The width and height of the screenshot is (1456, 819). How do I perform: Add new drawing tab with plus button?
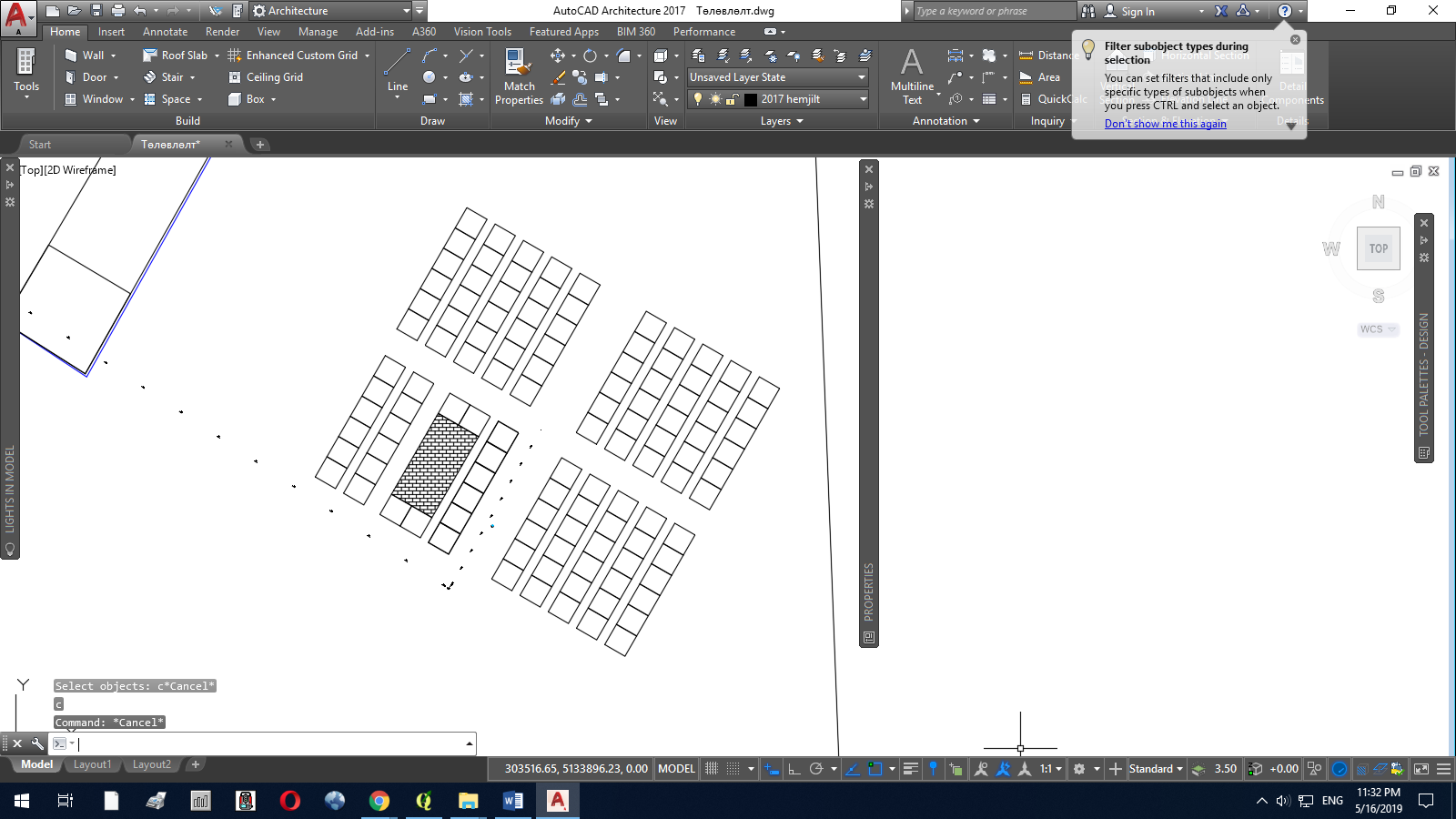[259, 145]
